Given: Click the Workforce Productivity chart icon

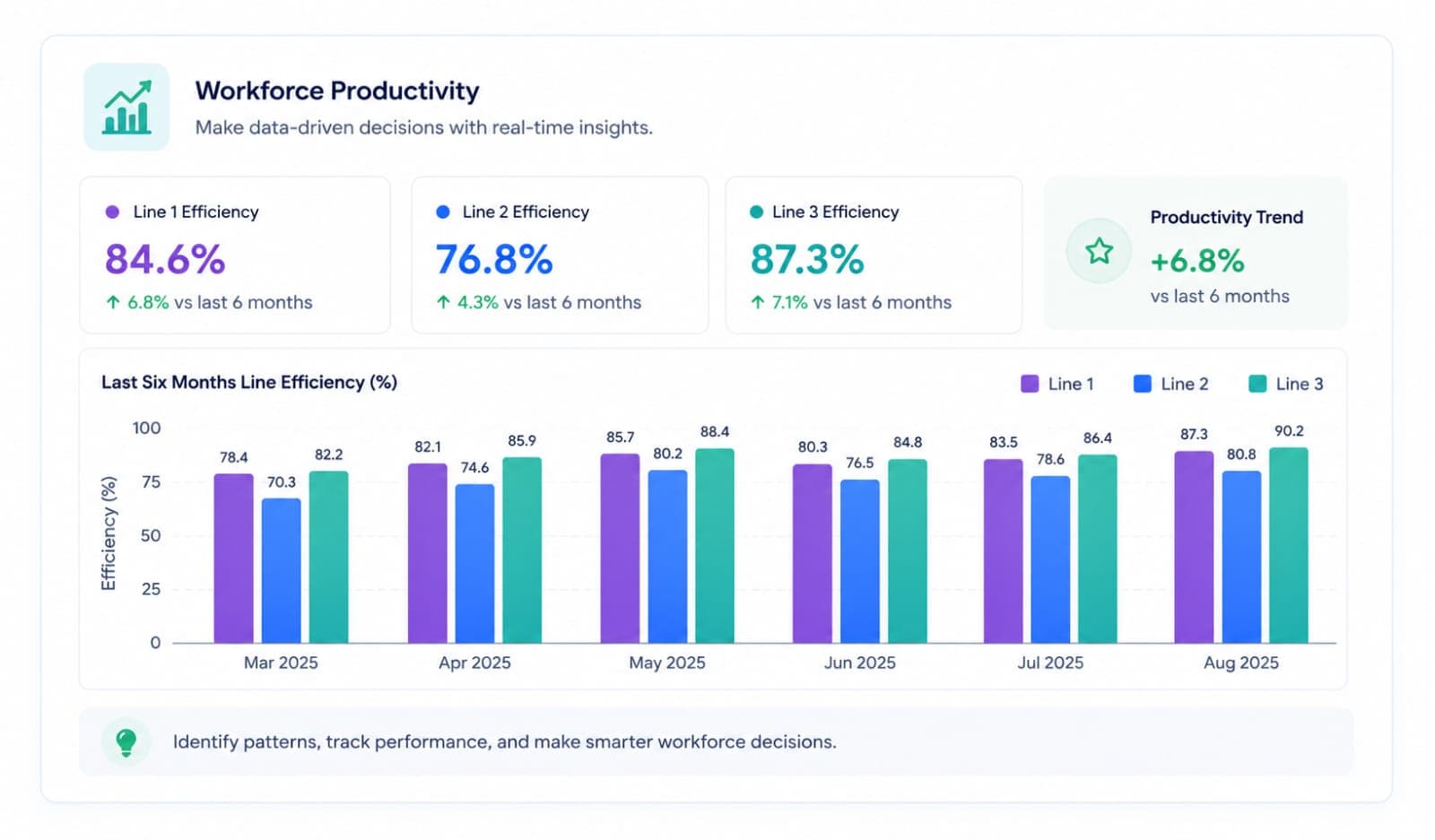Looking at the screenshot, I should (126, 107).
